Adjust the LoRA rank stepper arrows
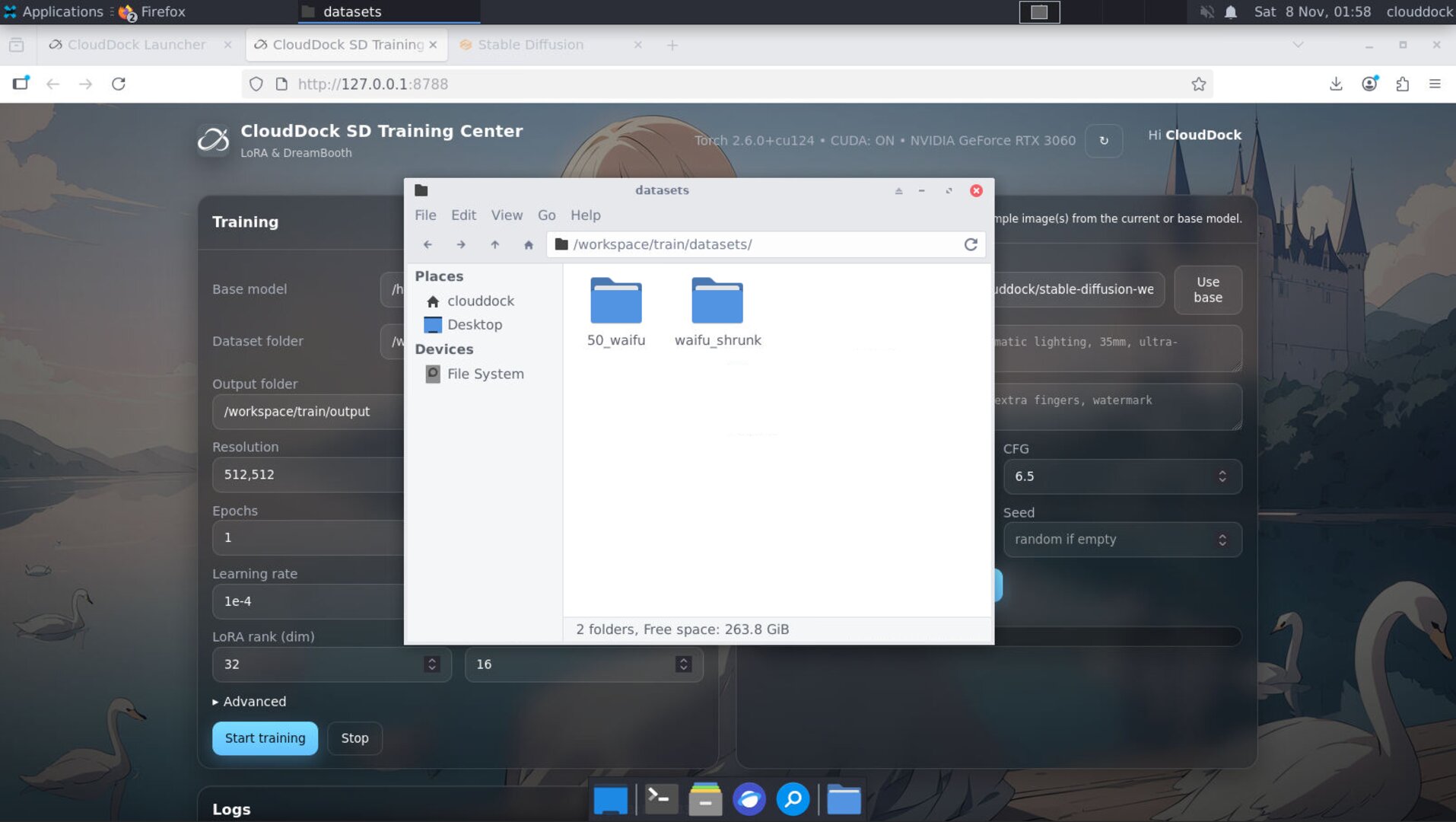Screen dimensions: 1456x822 pyautogui.click(x=431, y=664)
